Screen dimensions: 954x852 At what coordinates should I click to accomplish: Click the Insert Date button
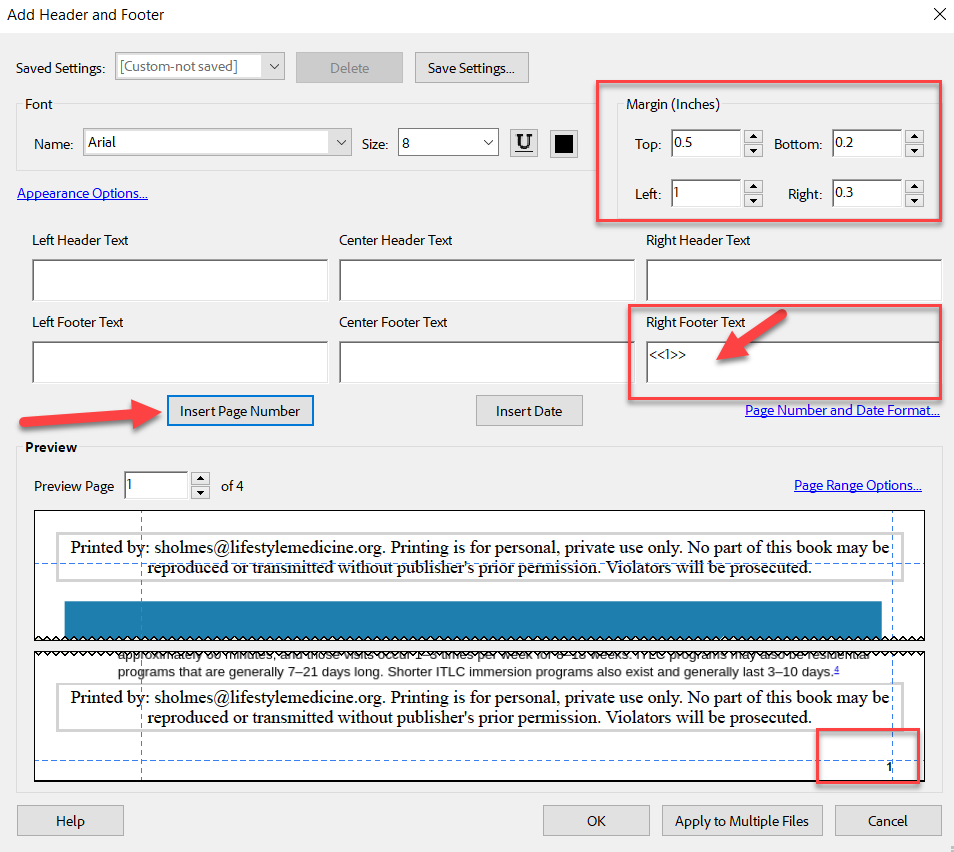528,411
